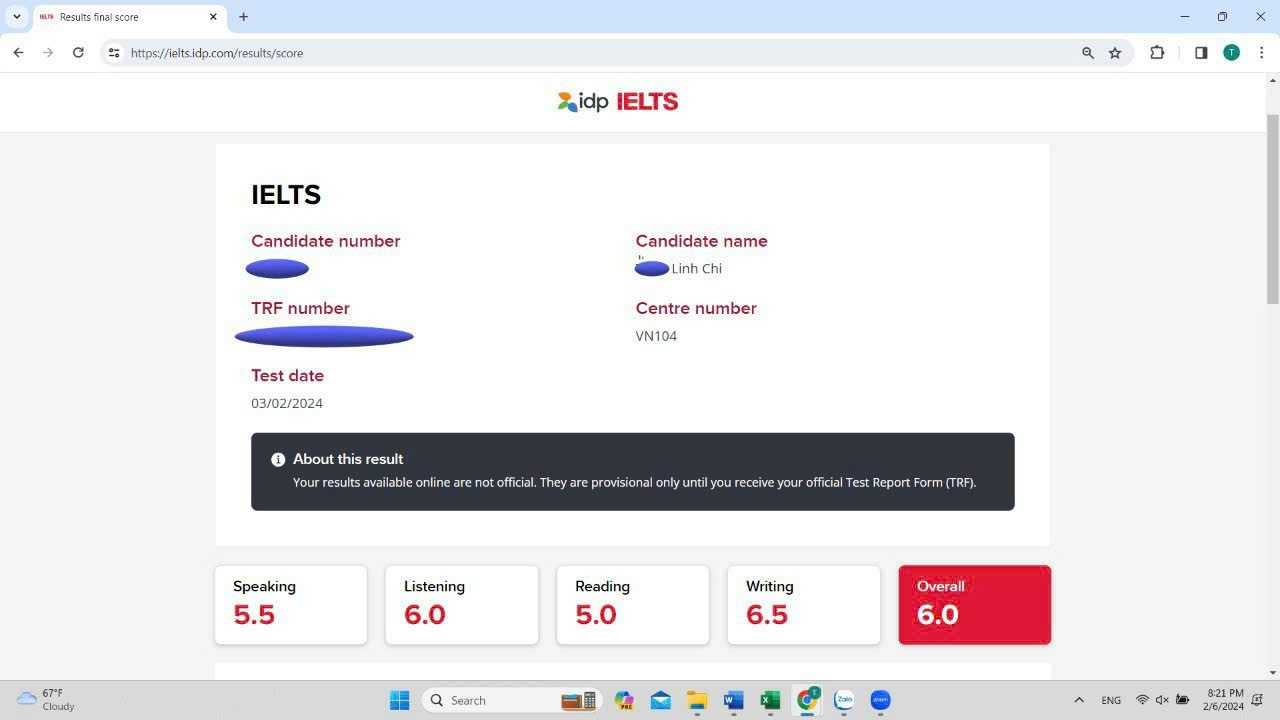Open Zoom from the taskbar
The width and height of the screenshot is (1280, 720).
pyautogui.click(x=880, y=700)
